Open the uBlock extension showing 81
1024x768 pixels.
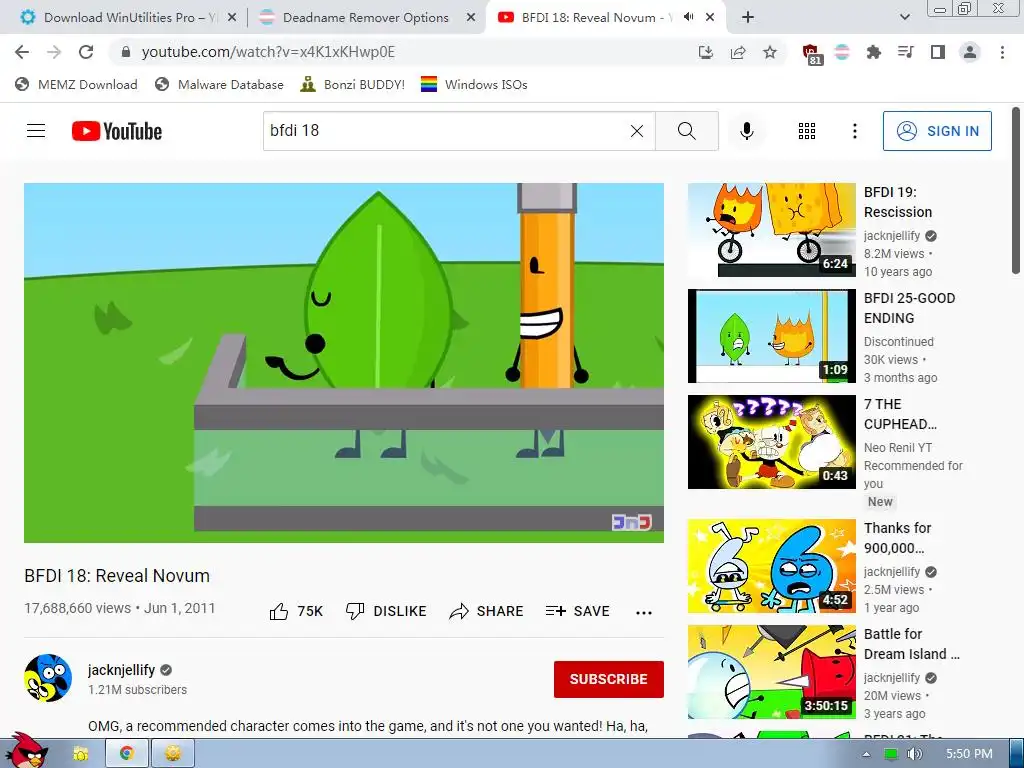coord(811,54)
